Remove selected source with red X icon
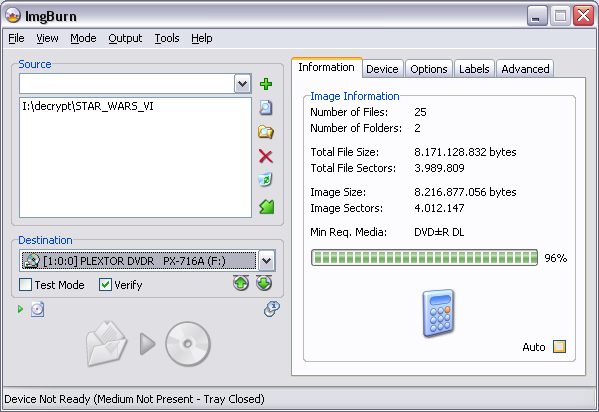Image resolution: width=599 pixels, height=412 pixels. point(266,156)
